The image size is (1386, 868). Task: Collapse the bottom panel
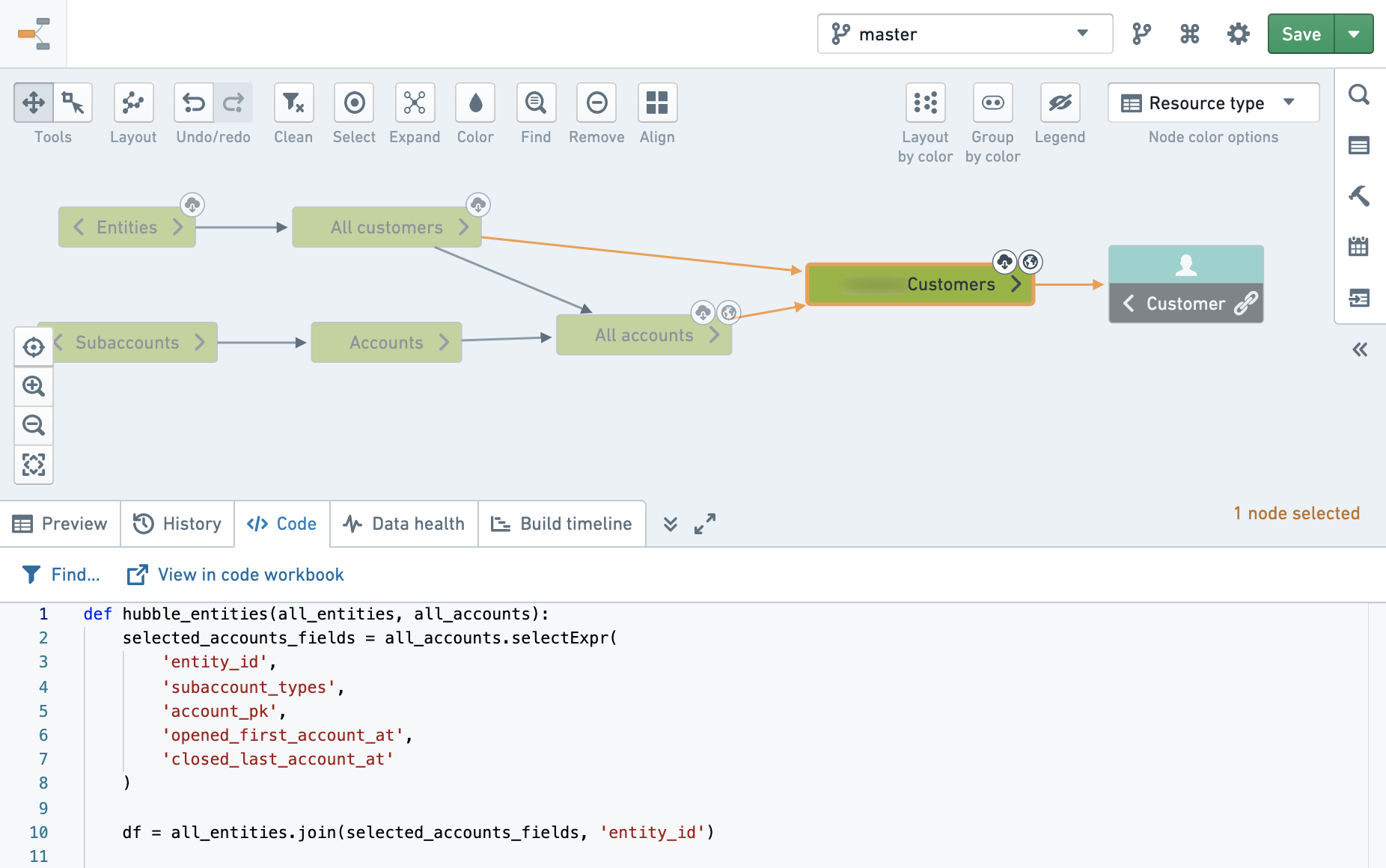pos(671,524)
